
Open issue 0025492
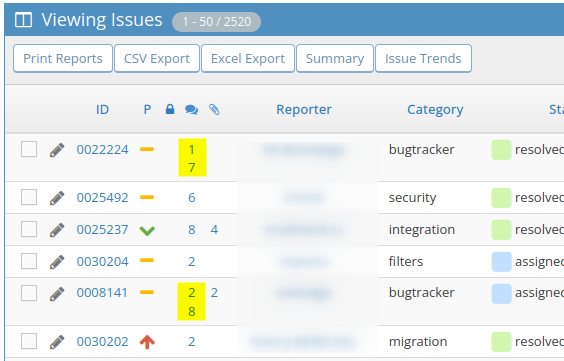tap(103, 197)
